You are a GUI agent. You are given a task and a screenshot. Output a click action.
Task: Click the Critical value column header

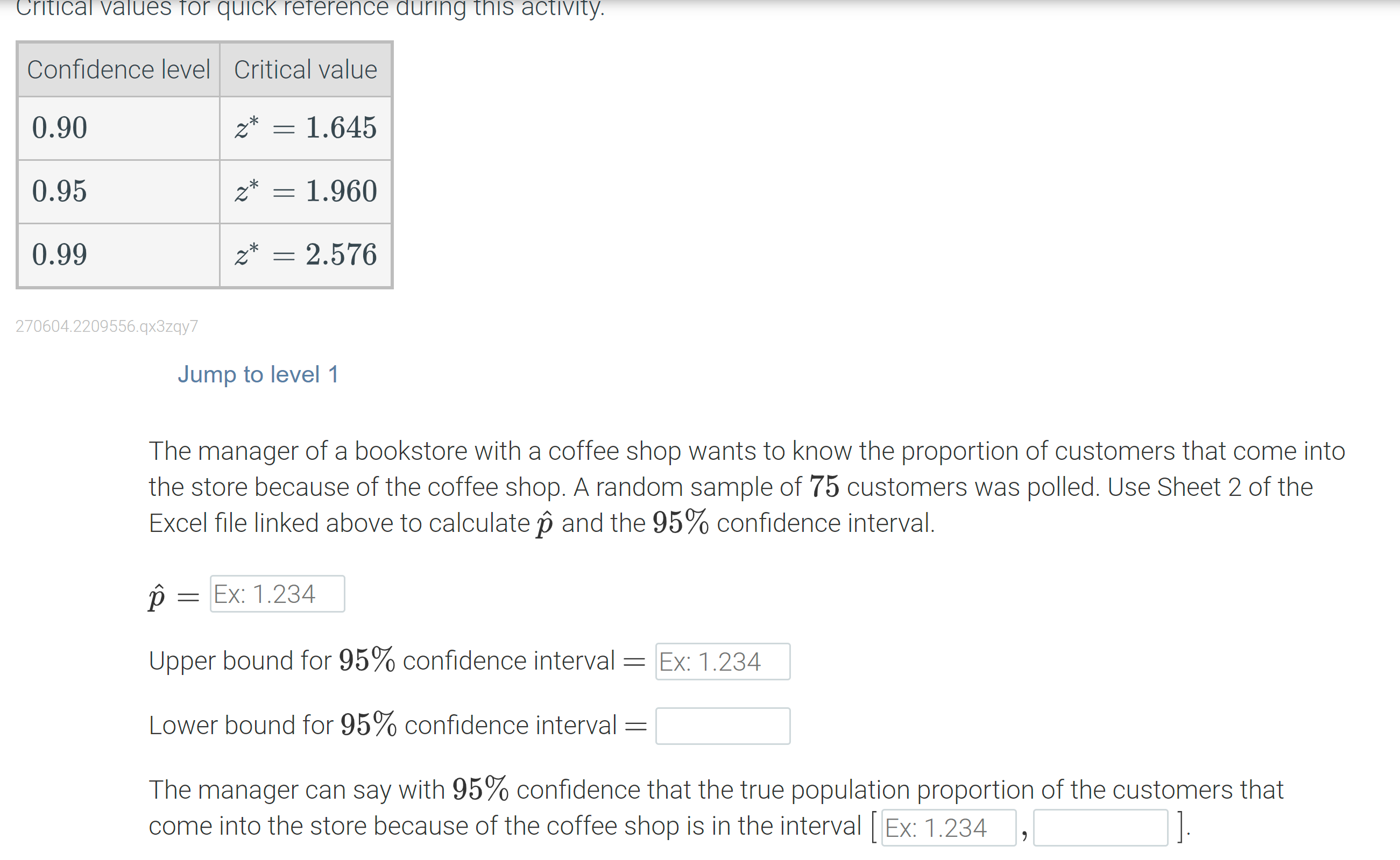pyautogui.click(x=305, y=69)
